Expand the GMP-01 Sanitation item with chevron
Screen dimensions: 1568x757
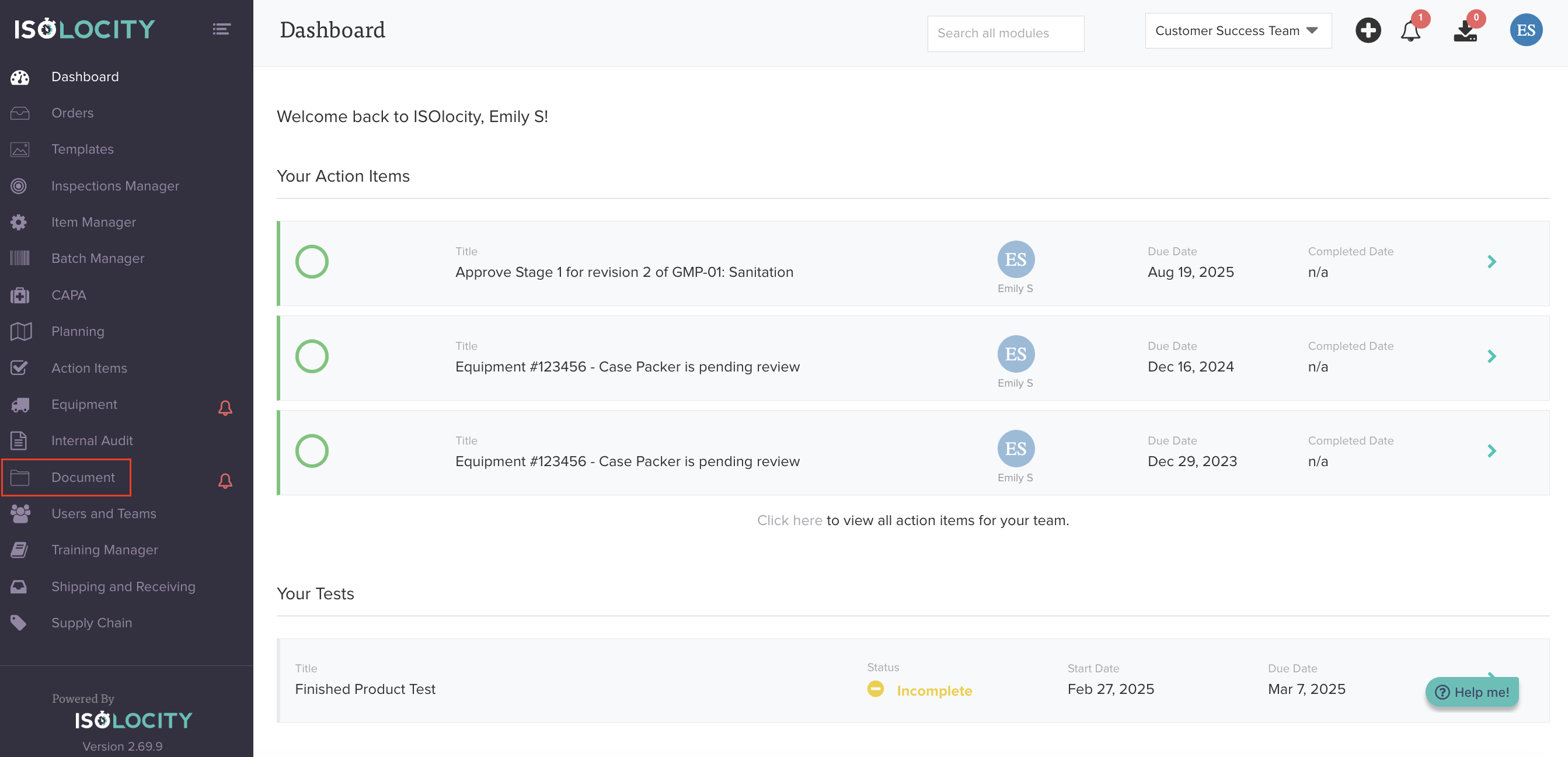[1492, 262]
